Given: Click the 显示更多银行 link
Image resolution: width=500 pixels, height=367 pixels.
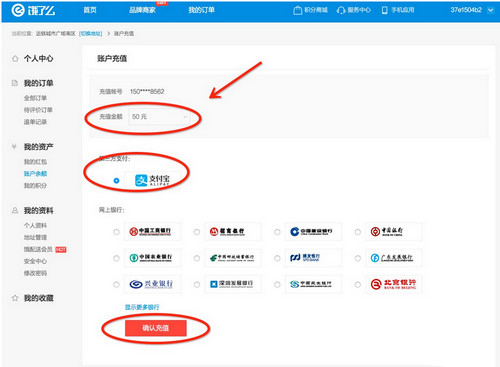Looking at the screenshot, I should 142,307.
